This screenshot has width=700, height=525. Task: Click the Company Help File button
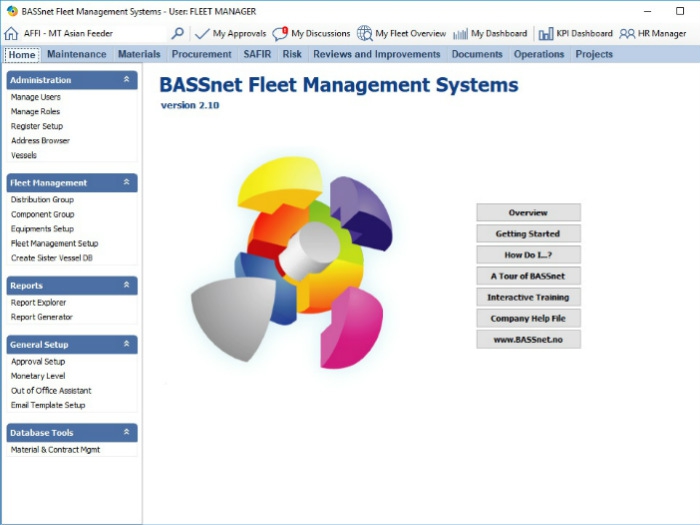click(x=529, y=318)
